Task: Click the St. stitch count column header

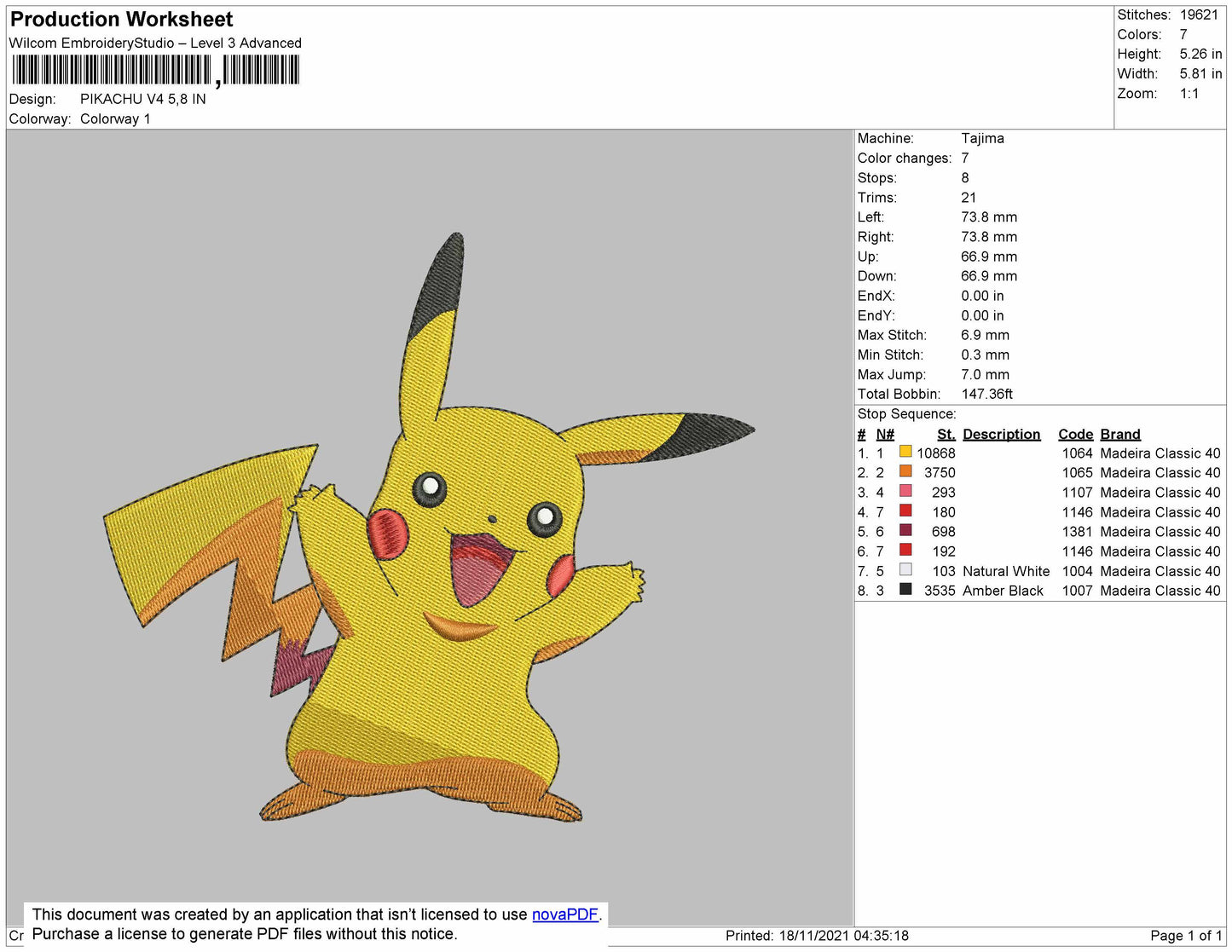Action: click(946, 434)
